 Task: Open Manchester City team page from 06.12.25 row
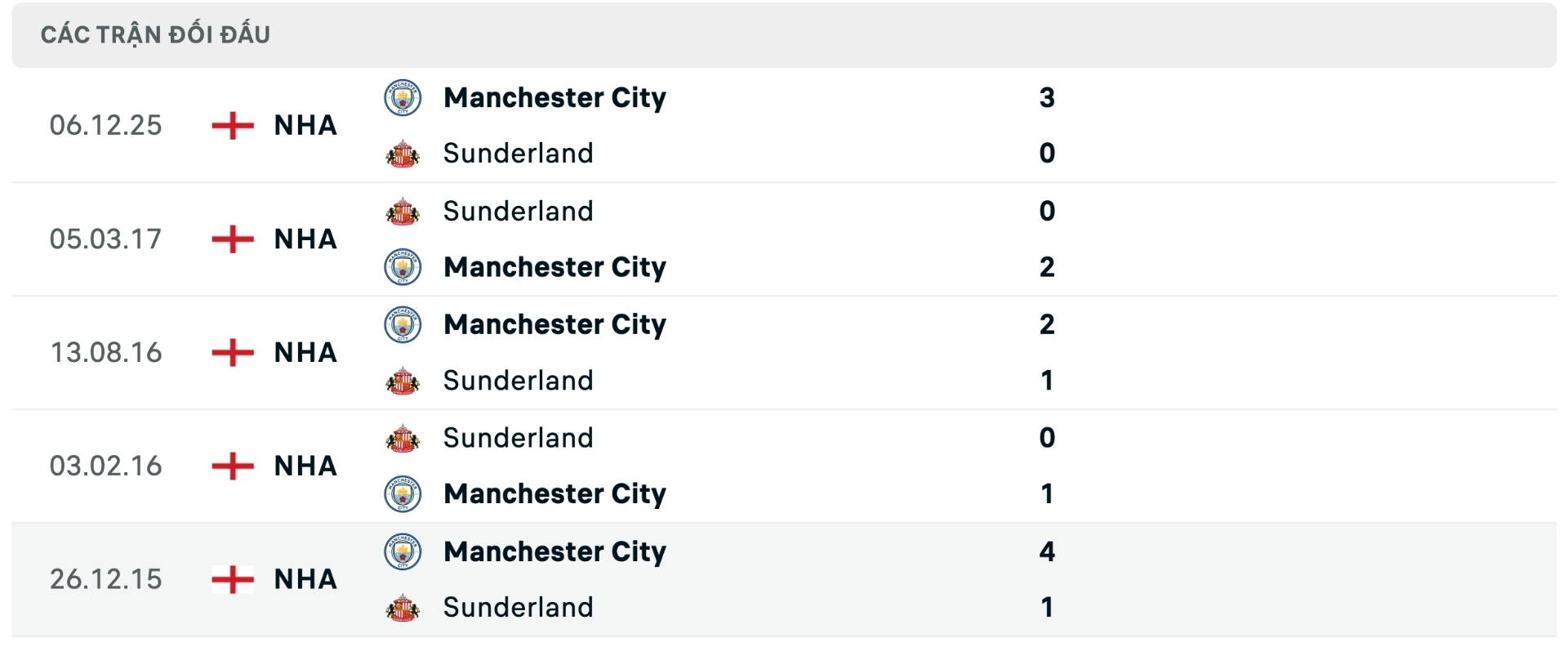pyautogui.click(x=555, y=97)
